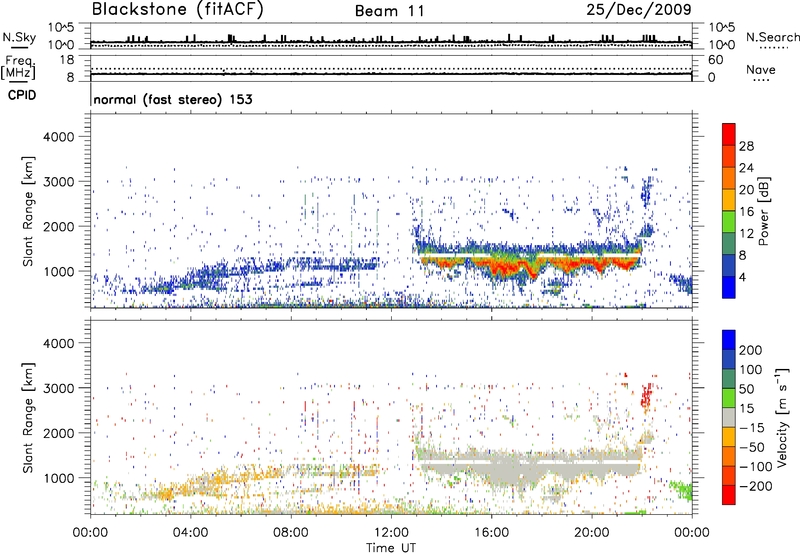Click the blue 200 velocity swatch

pos(729,340)
